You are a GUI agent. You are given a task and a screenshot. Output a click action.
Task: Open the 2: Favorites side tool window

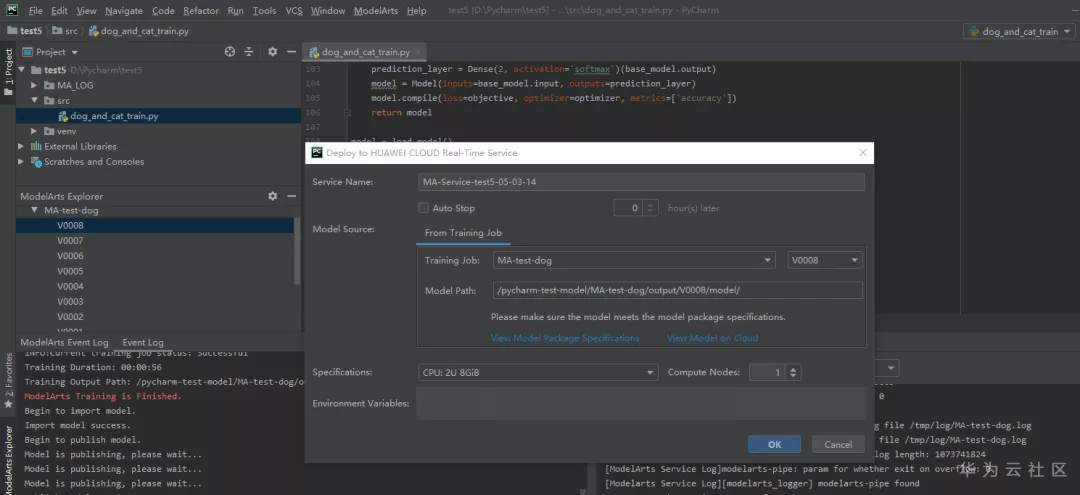(x=8, y=380)
